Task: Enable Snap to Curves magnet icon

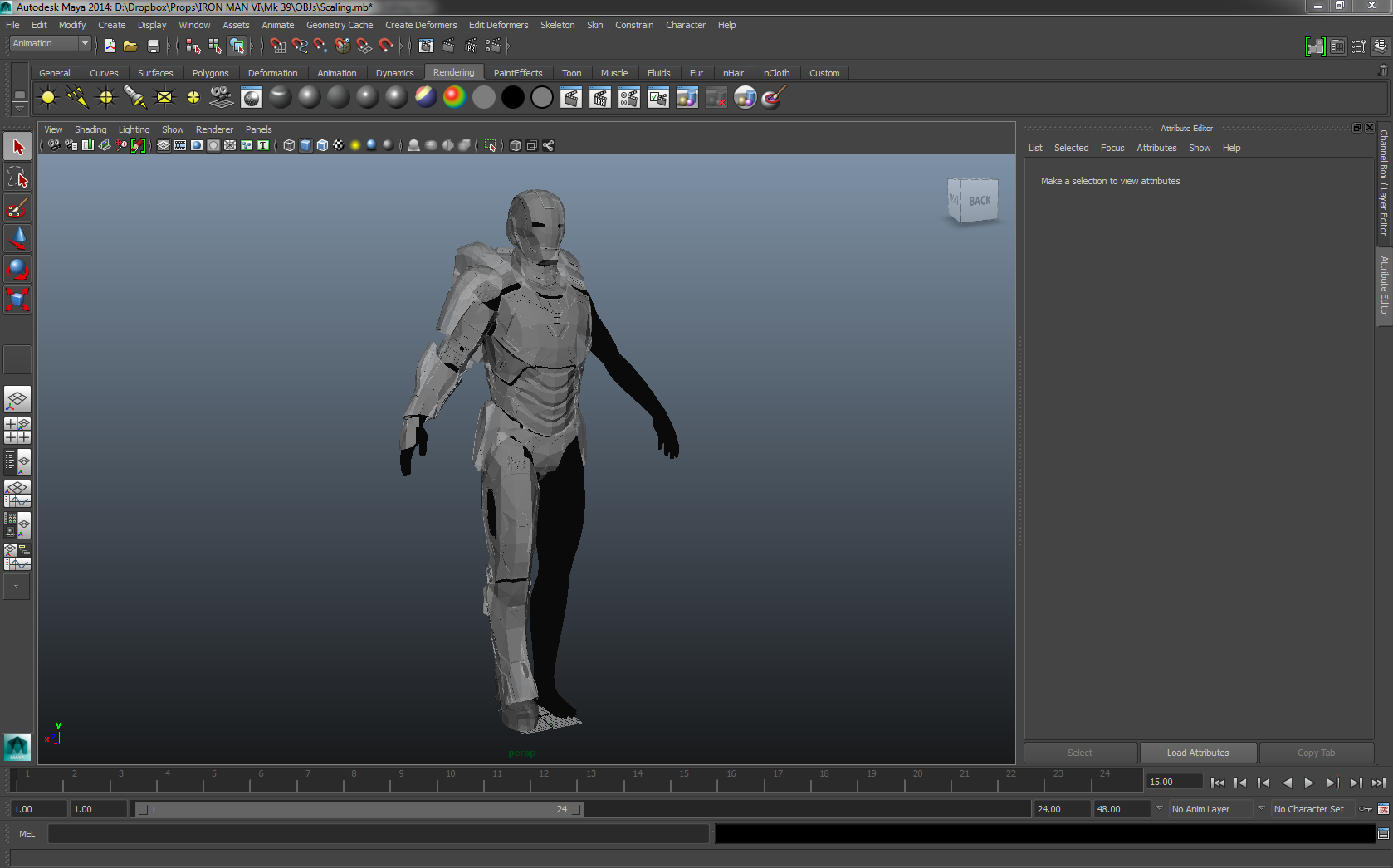Action: point(299,46)
